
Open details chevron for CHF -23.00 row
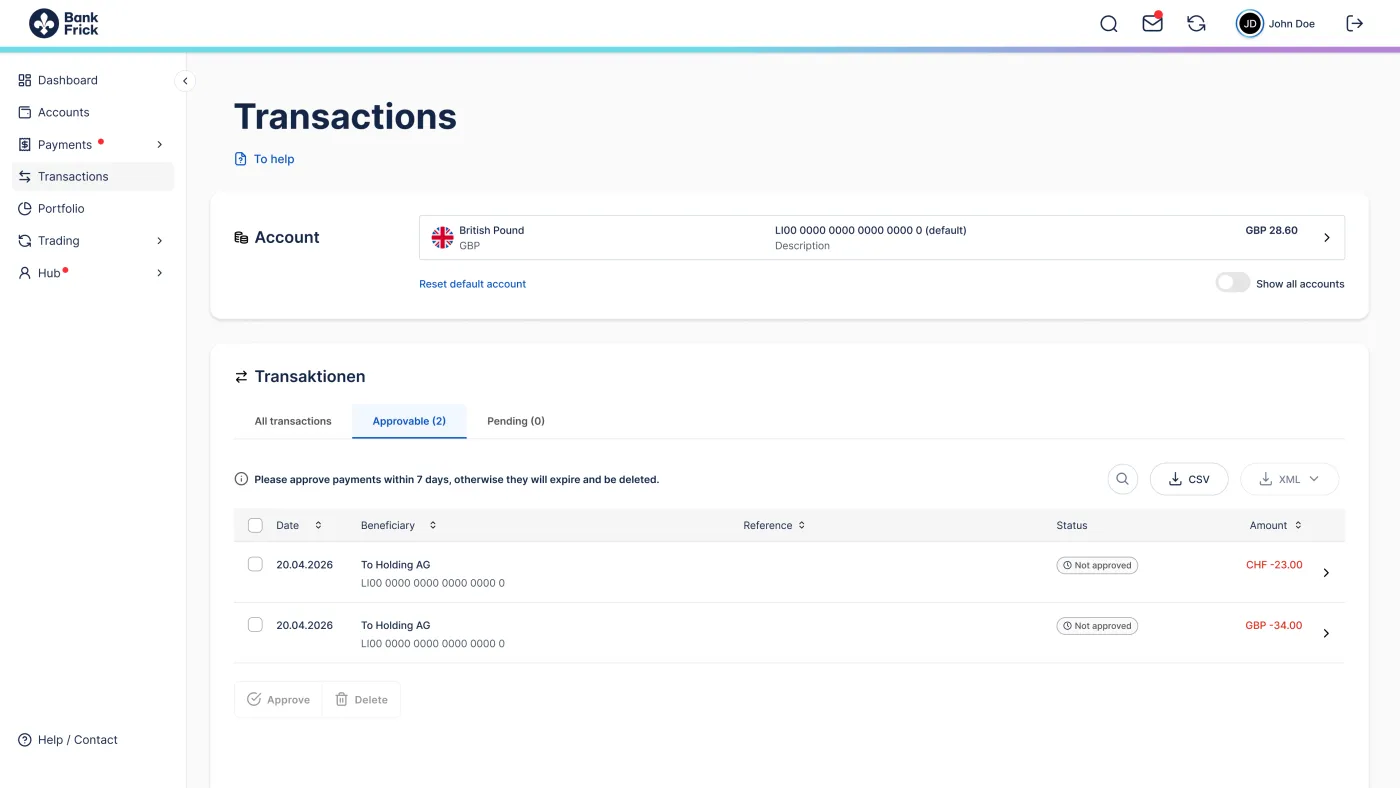1326,573
